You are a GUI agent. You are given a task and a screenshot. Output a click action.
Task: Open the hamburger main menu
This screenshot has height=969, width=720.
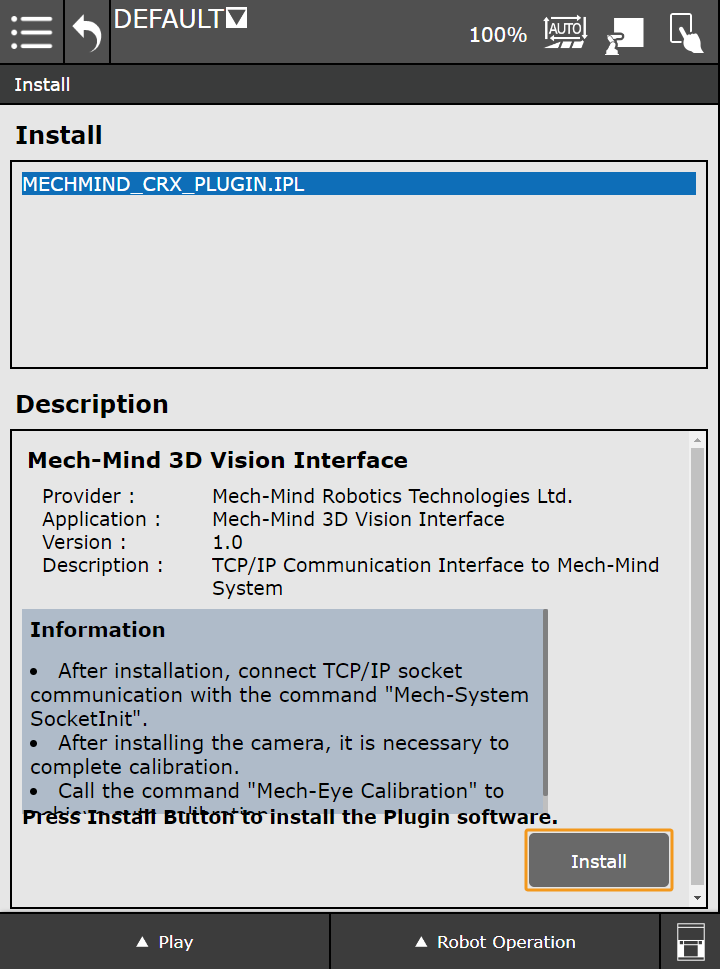pos(31,32)
